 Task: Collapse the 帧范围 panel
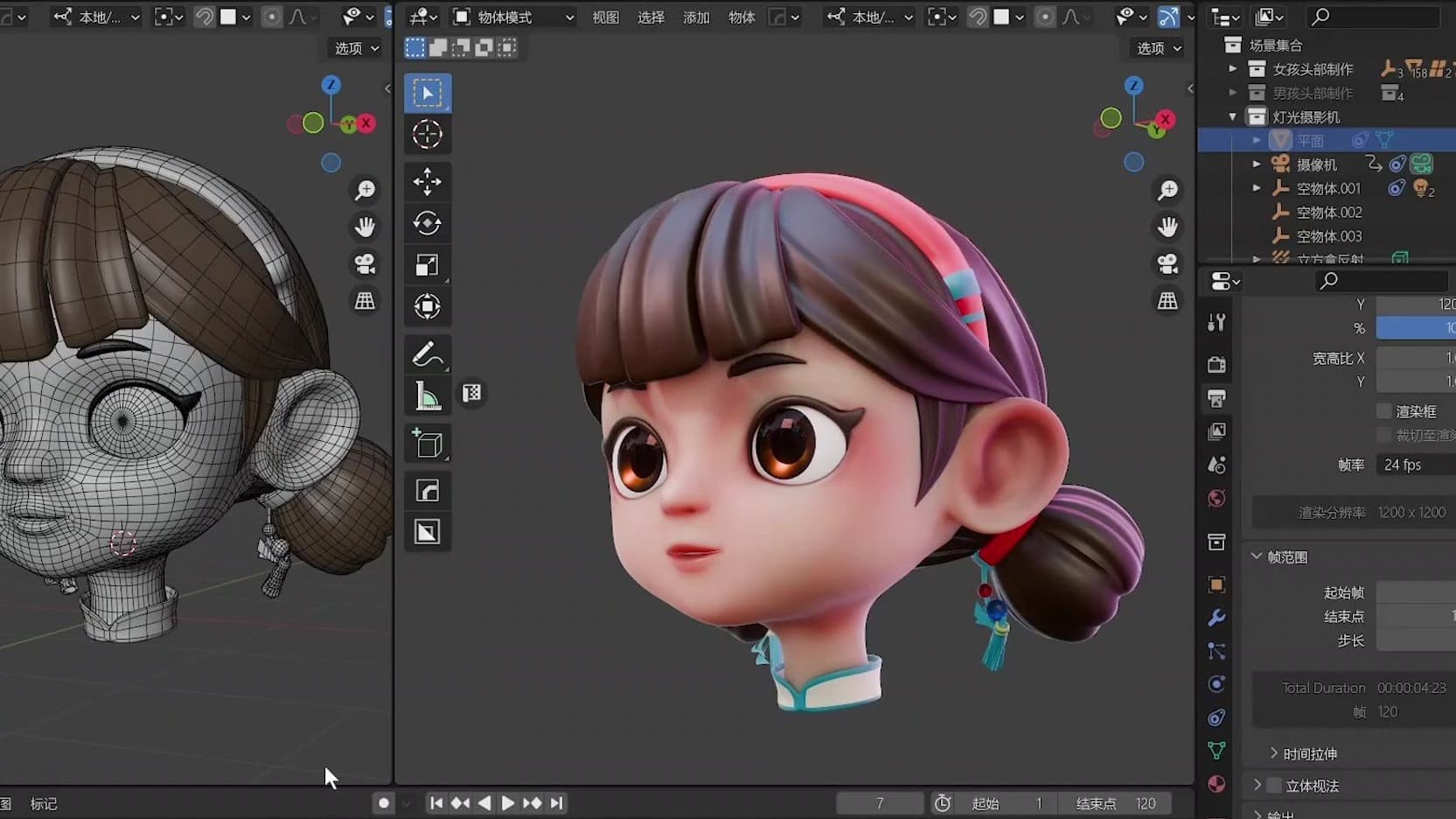[1257, 556]
